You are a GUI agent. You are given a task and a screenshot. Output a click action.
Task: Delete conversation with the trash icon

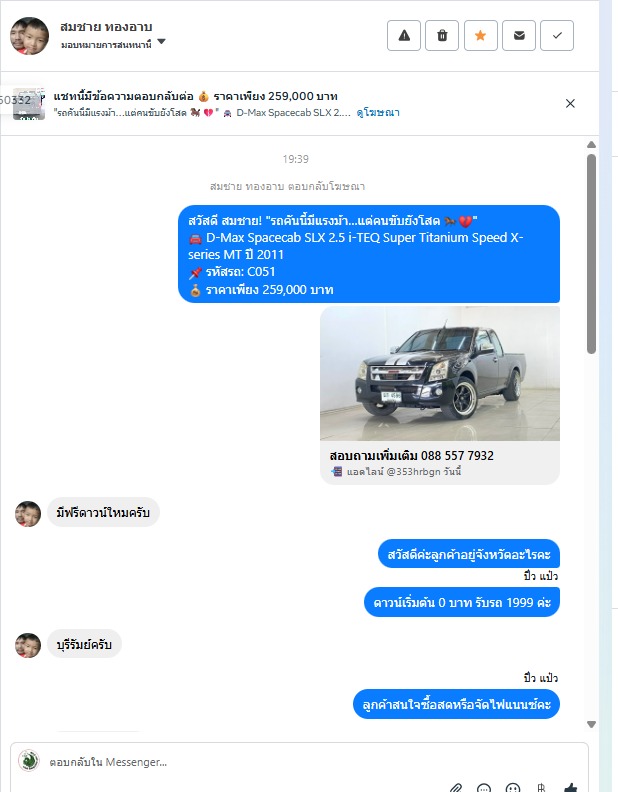(442, 35)
